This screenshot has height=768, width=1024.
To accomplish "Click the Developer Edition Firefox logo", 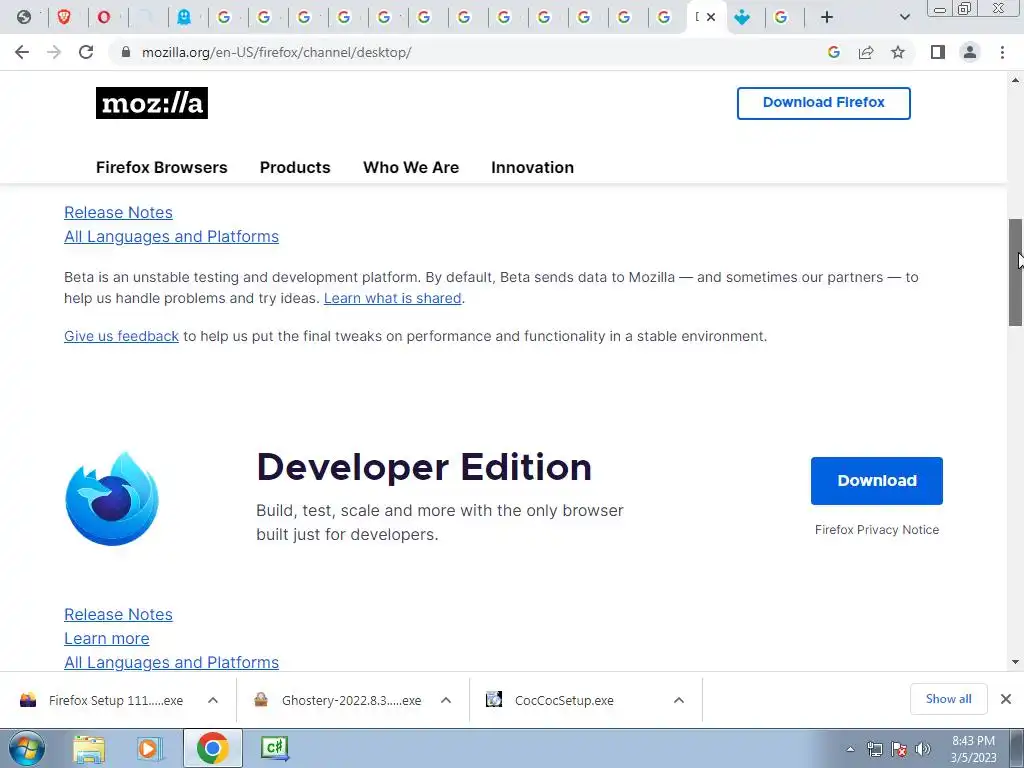I will pyautogui.click(x=112, y=498).
